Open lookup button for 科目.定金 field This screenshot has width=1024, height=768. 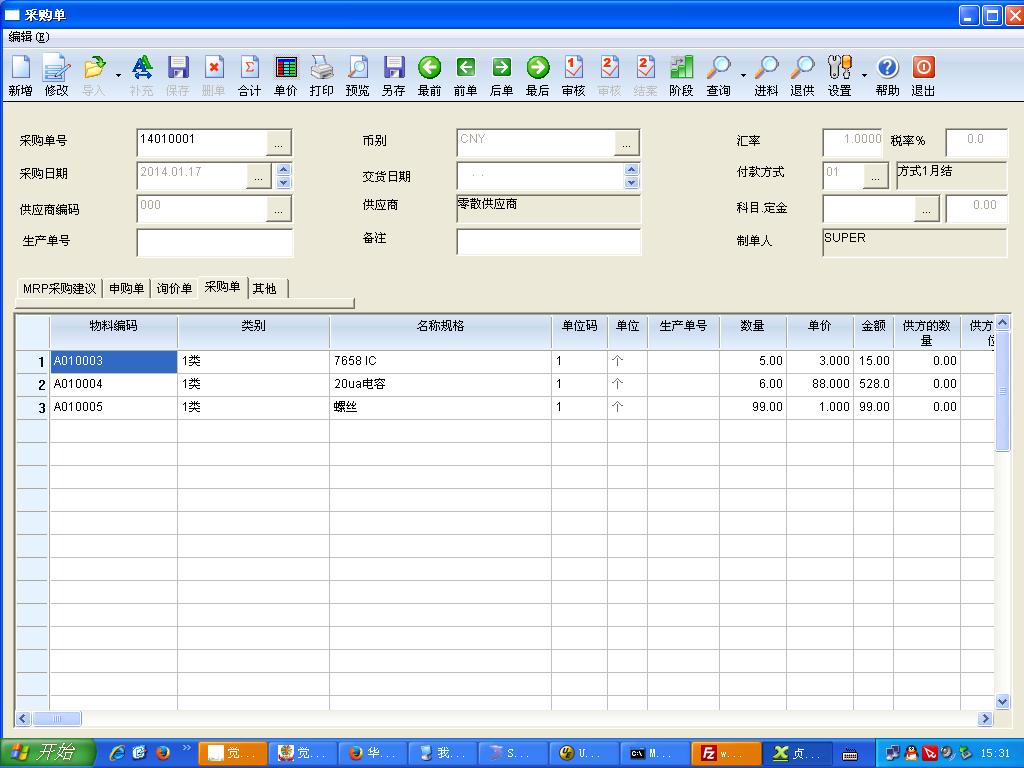pos(926,209)
